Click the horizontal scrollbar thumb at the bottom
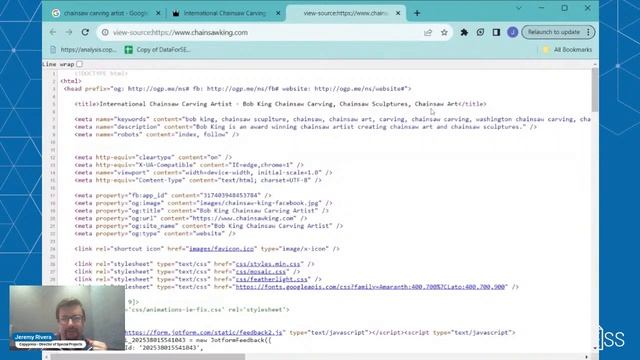 click(148, 357)
